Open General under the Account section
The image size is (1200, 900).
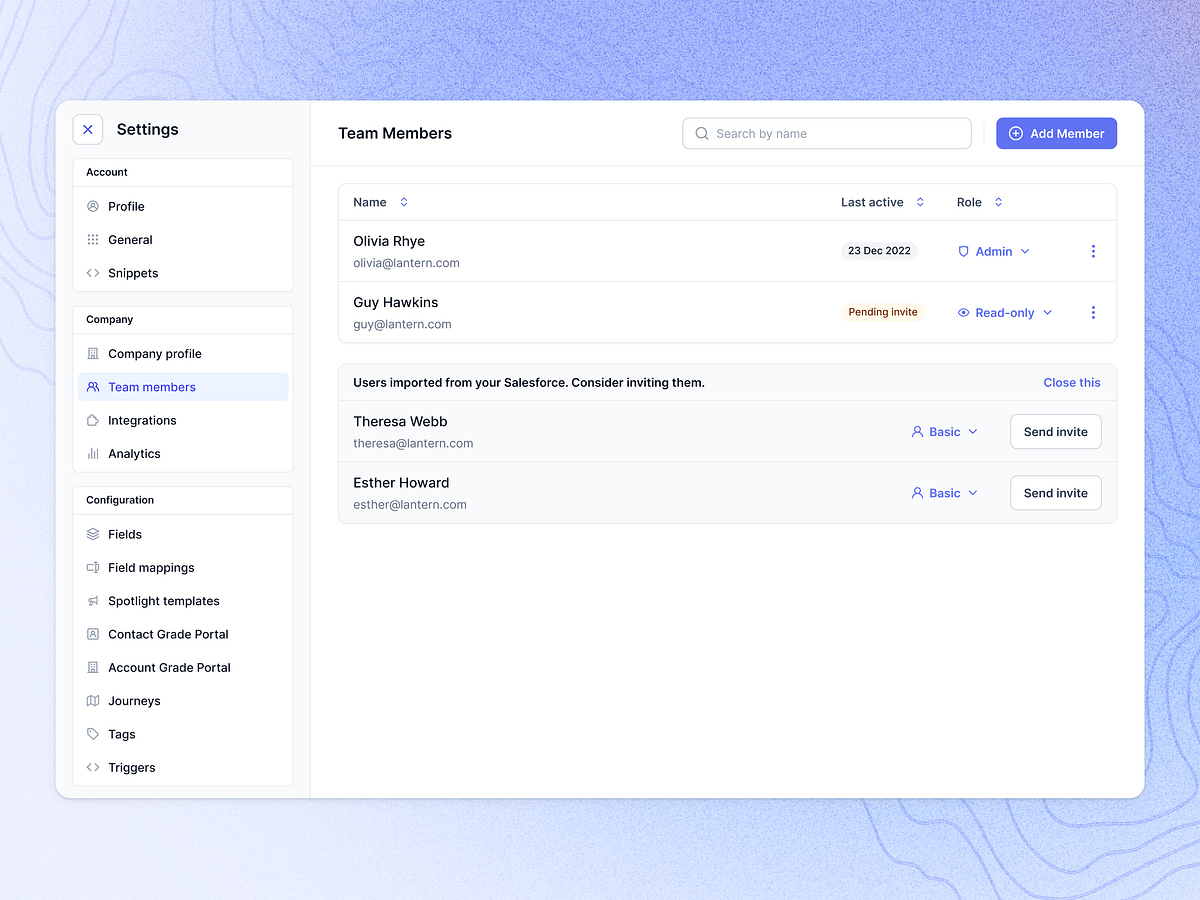[131, 239]
